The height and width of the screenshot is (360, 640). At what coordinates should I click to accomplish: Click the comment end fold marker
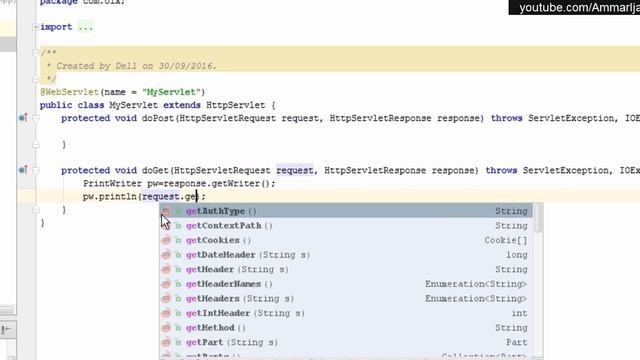(36, 79)
